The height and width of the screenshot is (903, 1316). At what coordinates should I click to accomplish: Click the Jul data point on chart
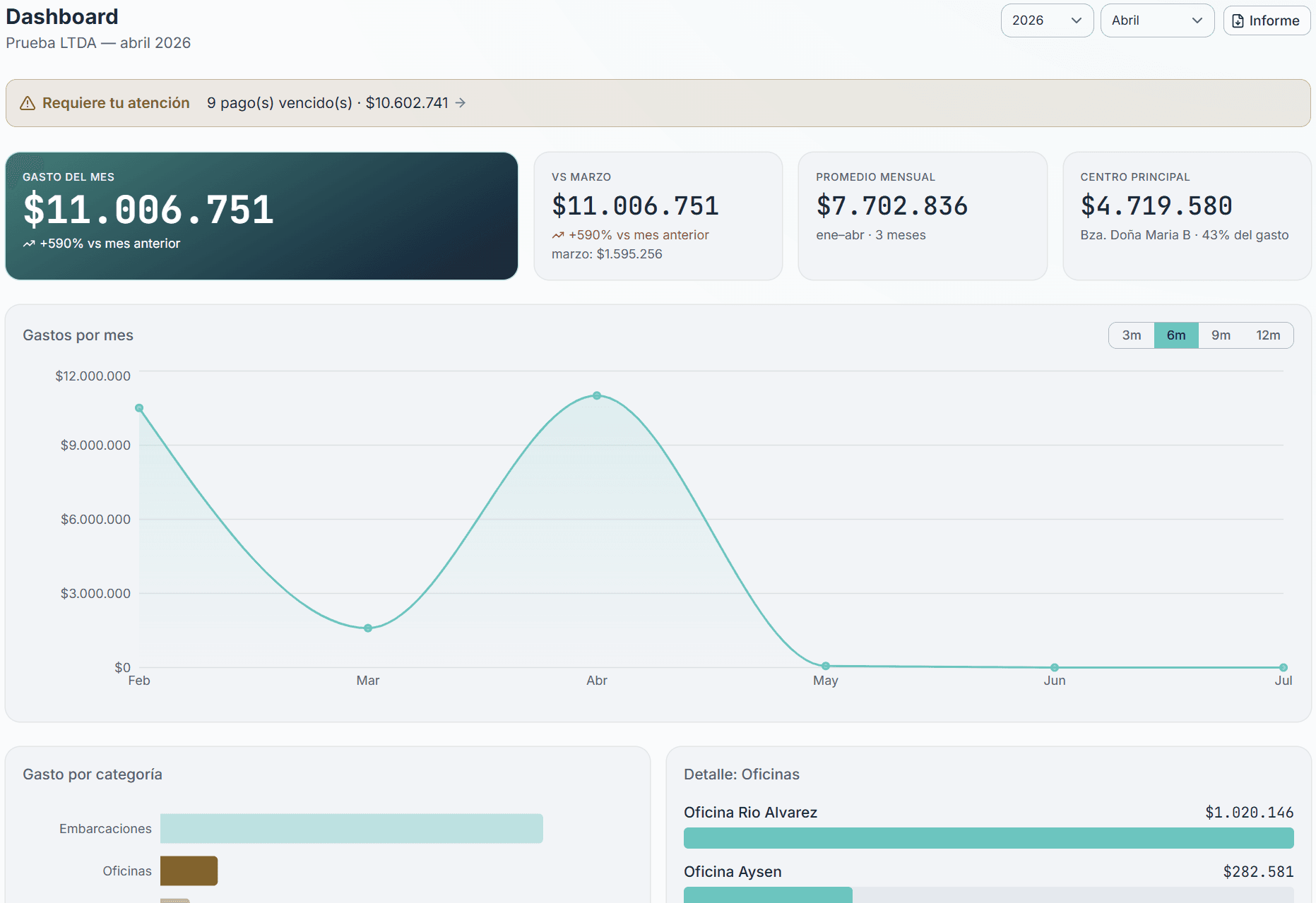[x=1284, y=667]
